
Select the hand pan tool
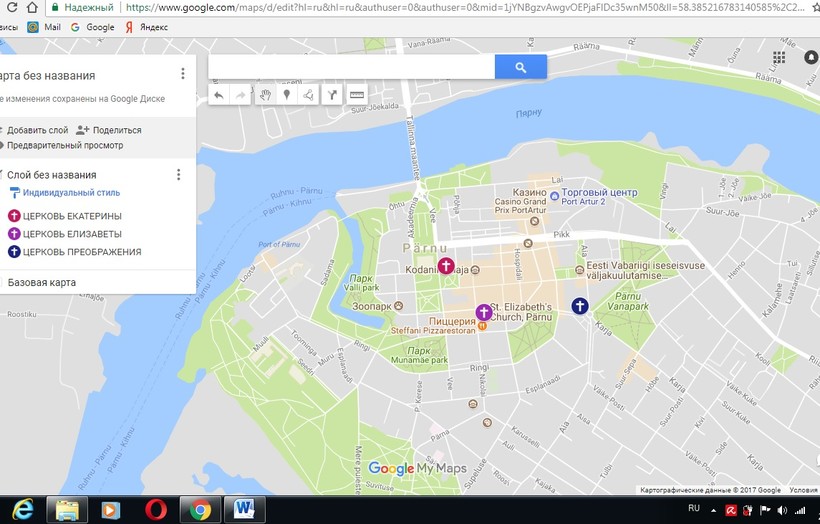tap(265, 95)
